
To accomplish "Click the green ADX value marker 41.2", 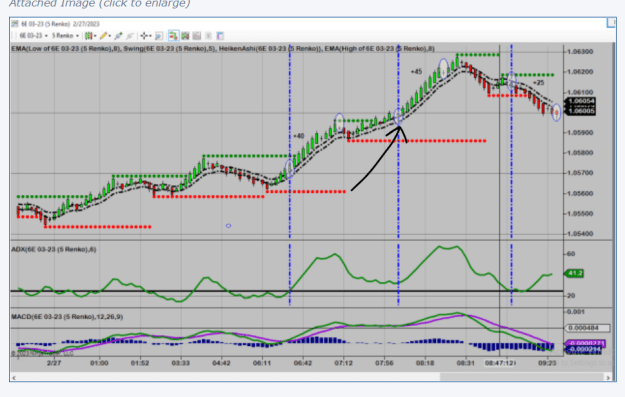I will pos(574,273).
